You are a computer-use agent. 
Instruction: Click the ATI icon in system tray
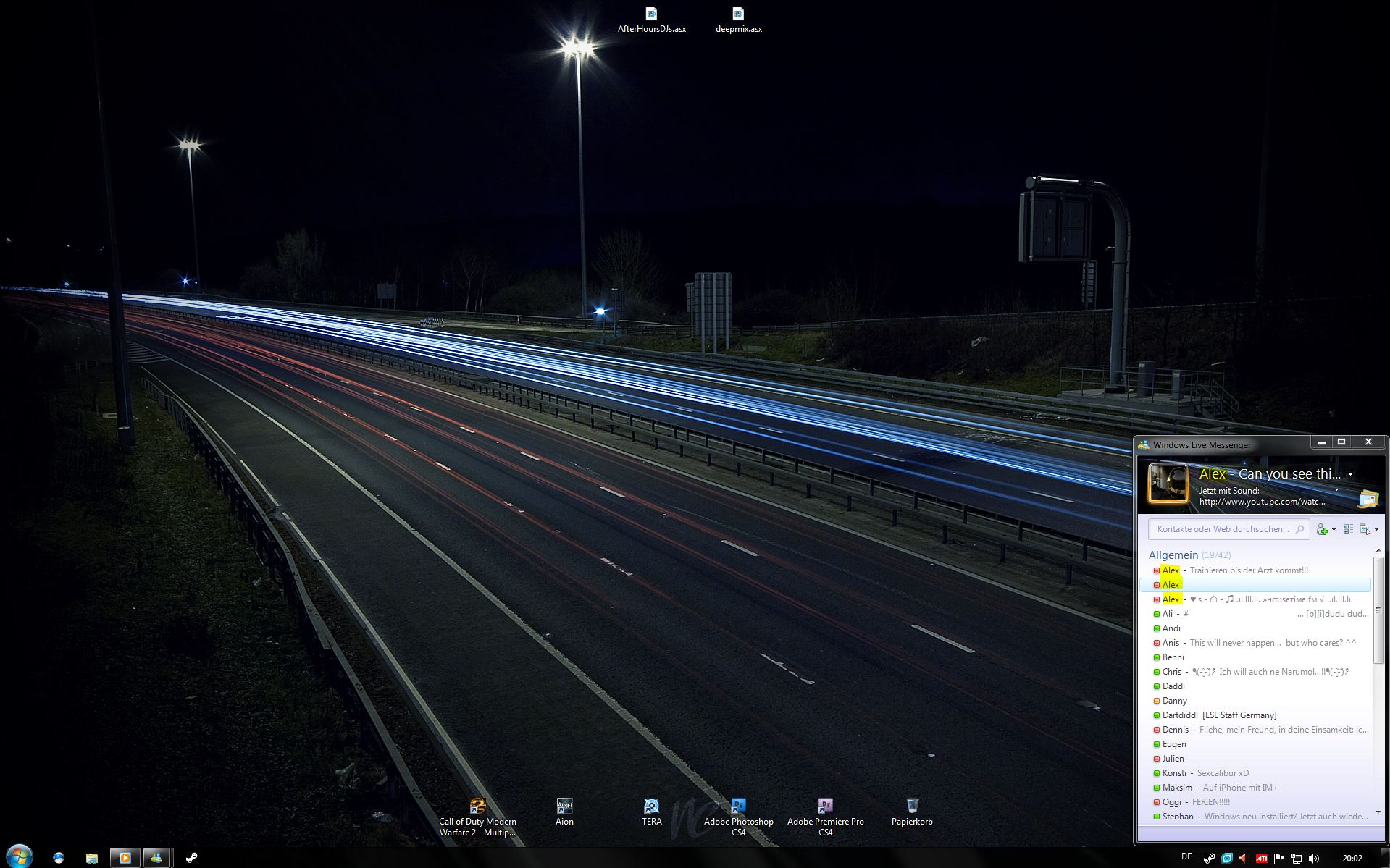click(1261, 859)
